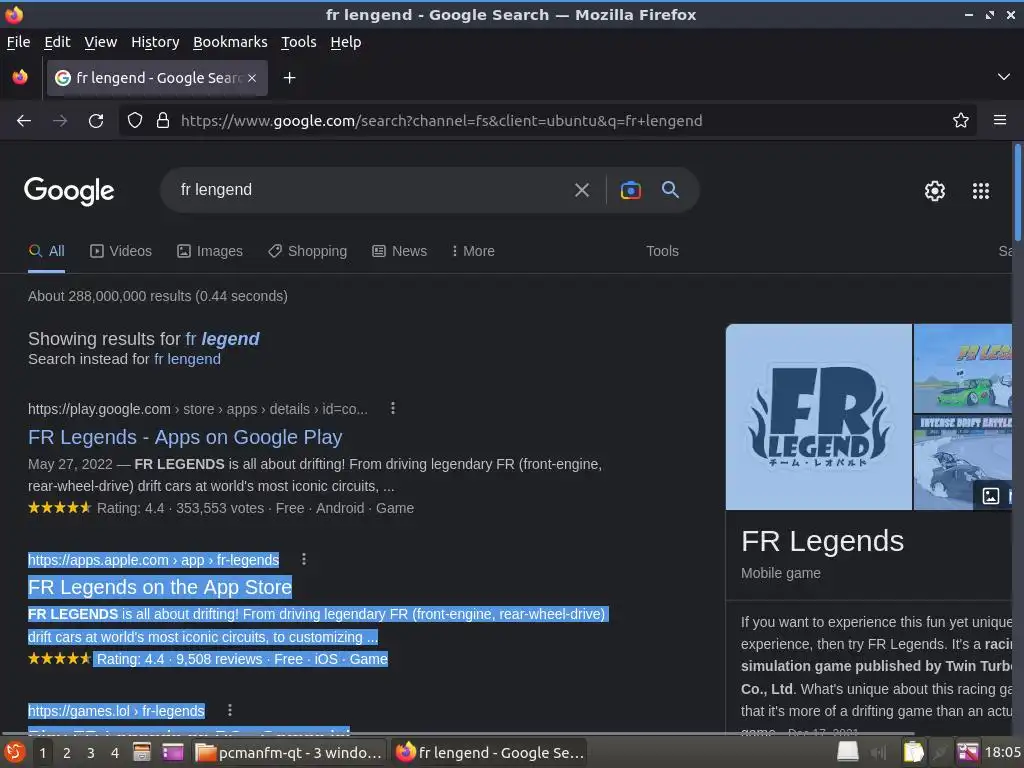The height and width of the screenshot is (768, 1024).
Task: Open Google quick settings gear
Action: [935, 191]
